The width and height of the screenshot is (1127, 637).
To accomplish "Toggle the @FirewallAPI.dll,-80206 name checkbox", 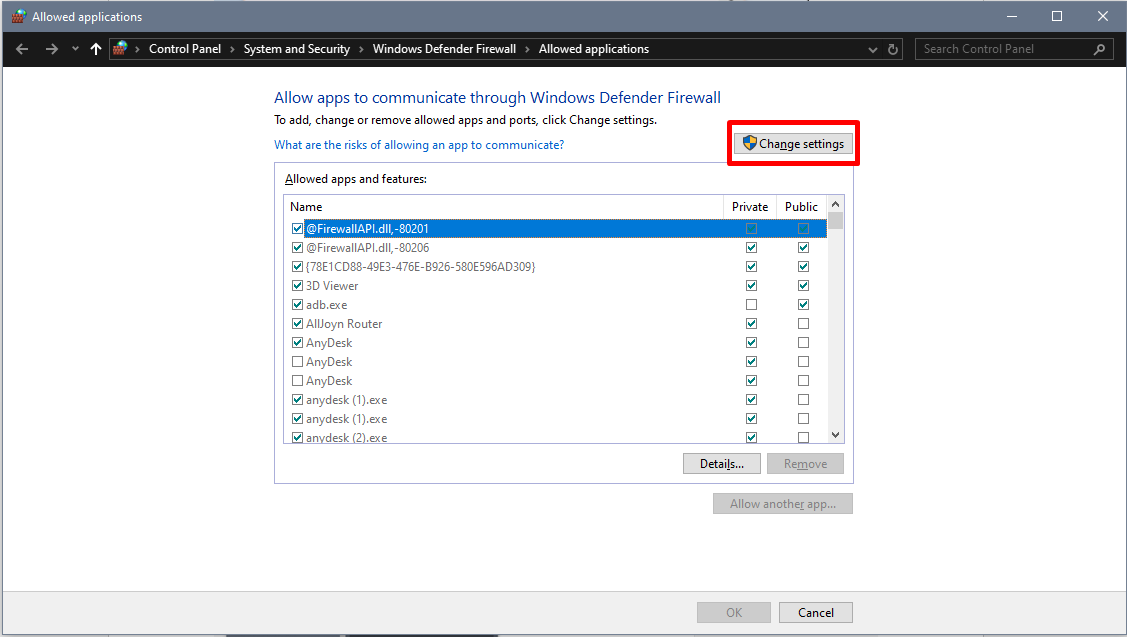I will pos(298,247).
